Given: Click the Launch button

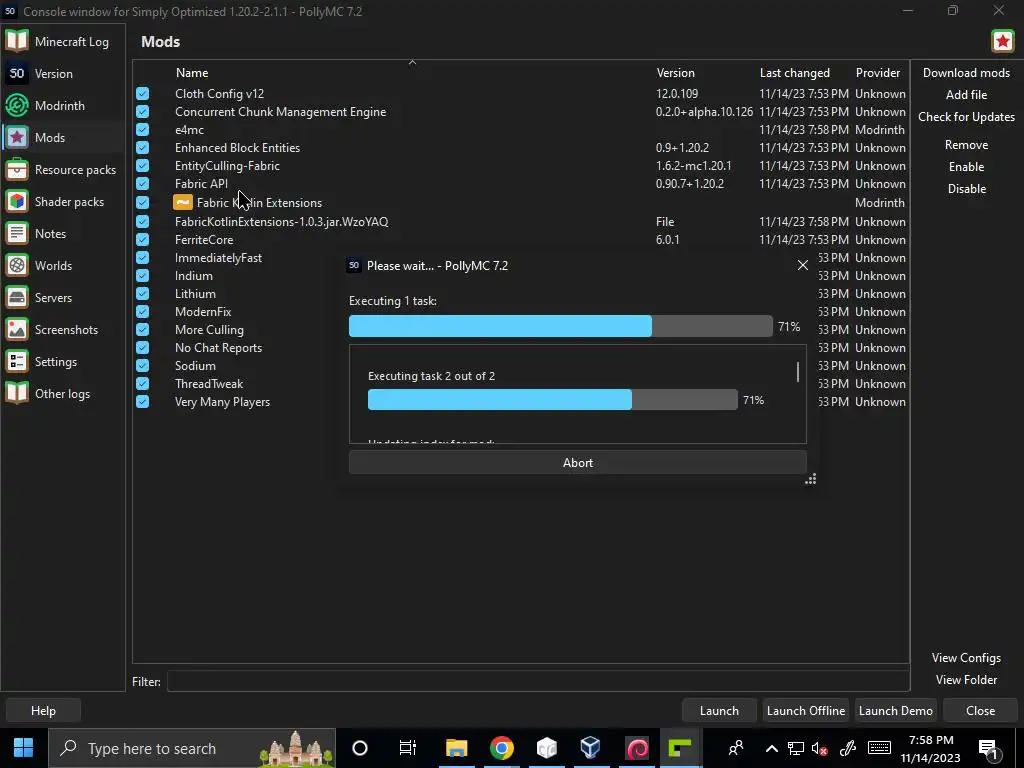Looking at the screenshot, I should click(719, 711).
